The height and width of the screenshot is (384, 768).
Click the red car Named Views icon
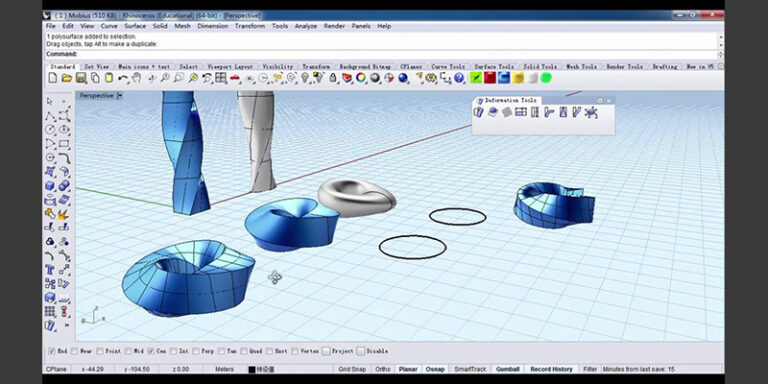235,77
